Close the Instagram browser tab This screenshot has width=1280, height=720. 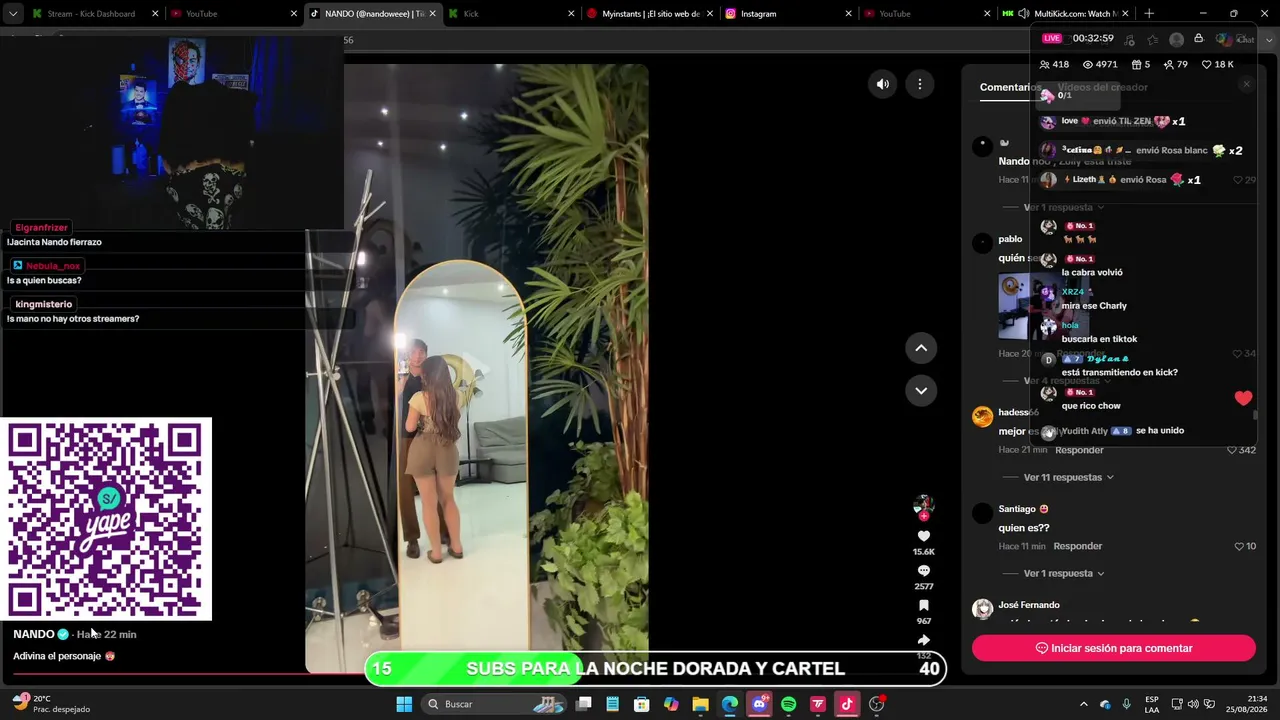848,14
